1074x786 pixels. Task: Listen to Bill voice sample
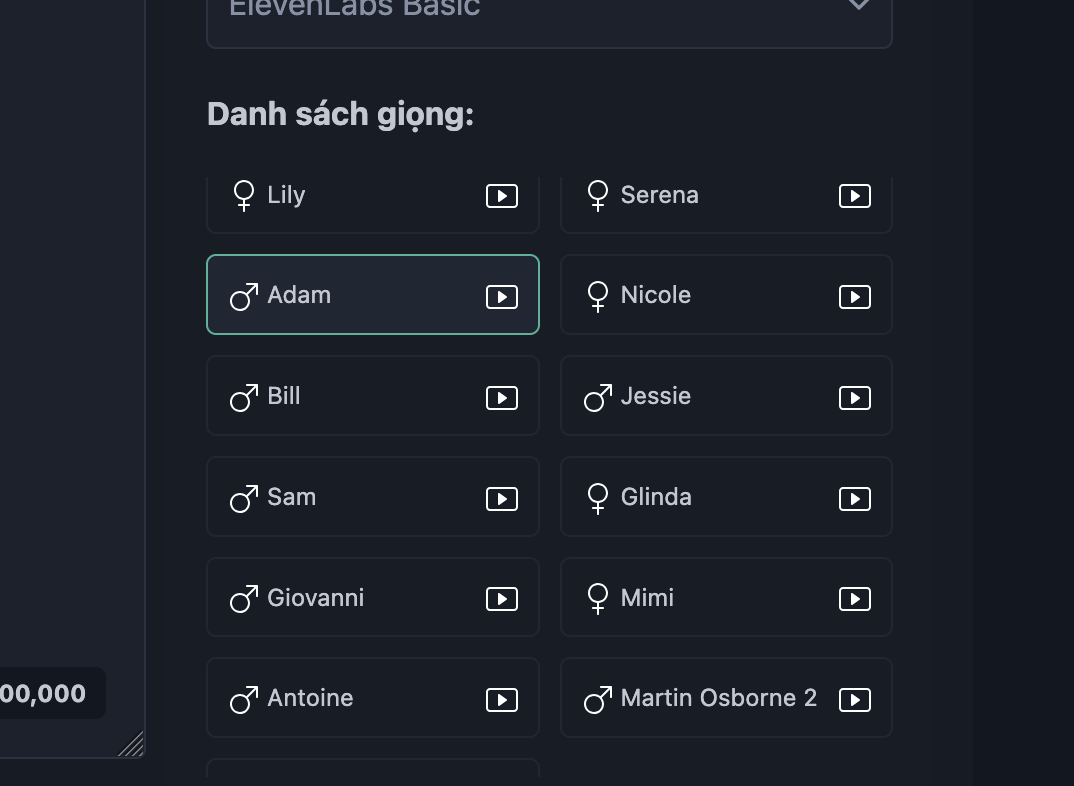[502, 397]
